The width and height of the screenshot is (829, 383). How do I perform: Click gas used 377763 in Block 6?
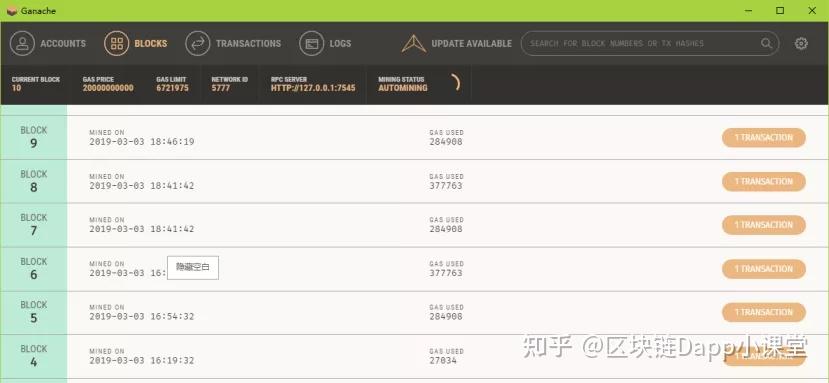click(446, 273)
